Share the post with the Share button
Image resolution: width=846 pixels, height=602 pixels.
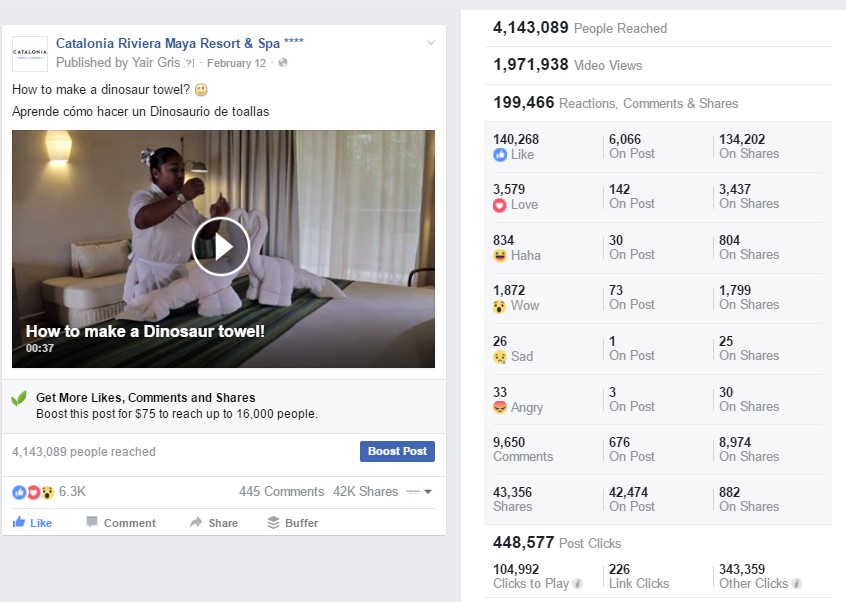pos(214,523)
